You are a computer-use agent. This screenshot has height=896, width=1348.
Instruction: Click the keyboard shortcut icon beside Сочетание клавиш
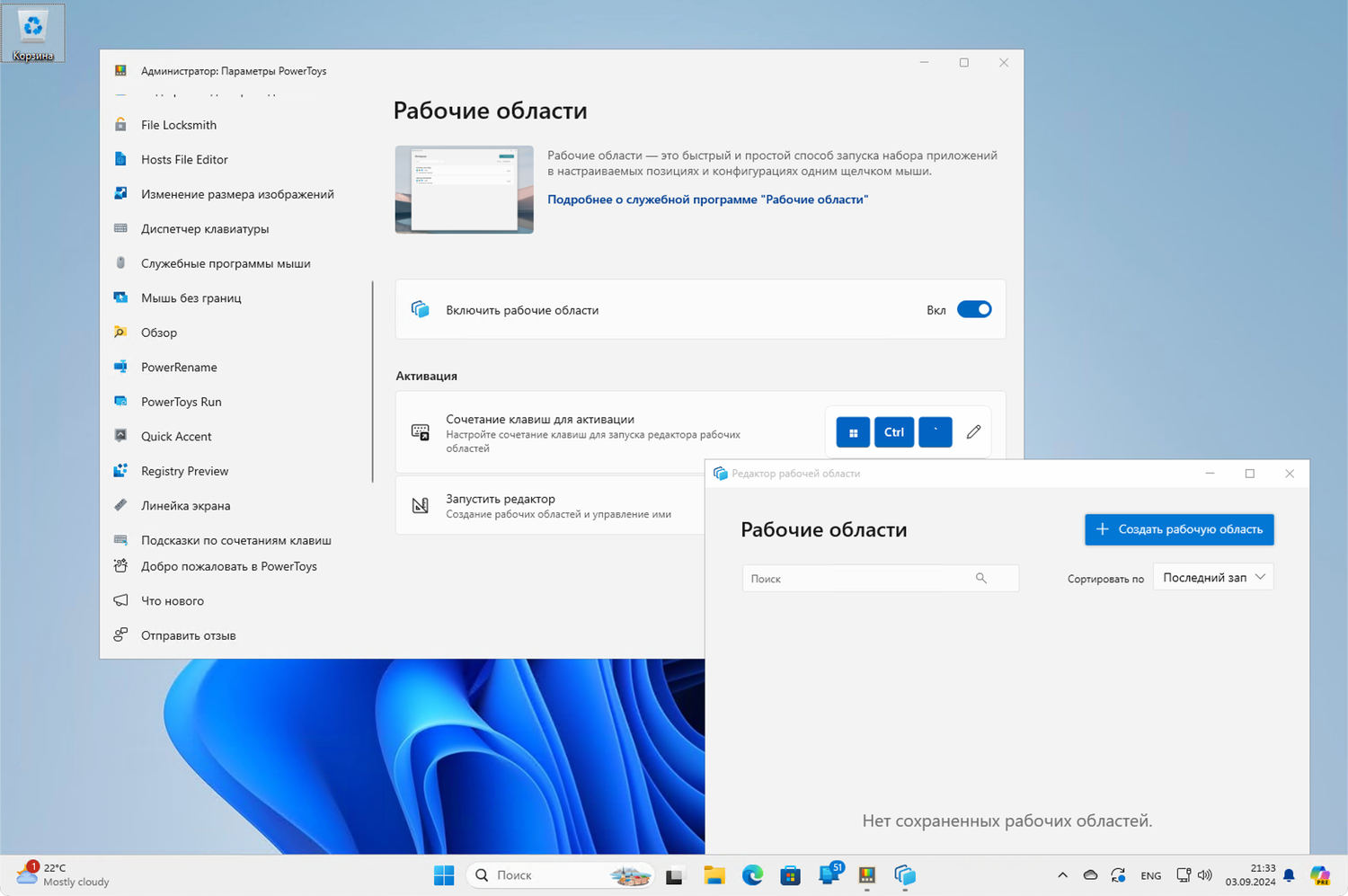pos(420,432)
